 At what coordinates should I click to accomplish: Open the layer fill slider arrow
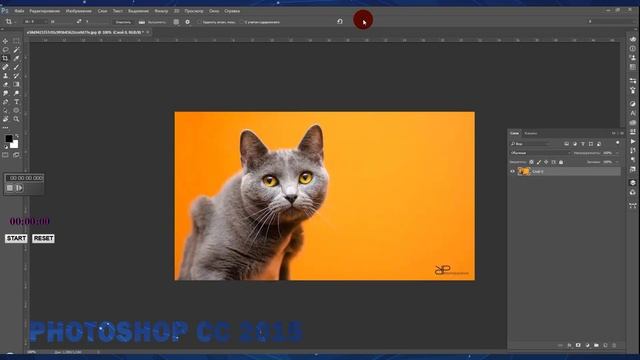tap(617, 162)
